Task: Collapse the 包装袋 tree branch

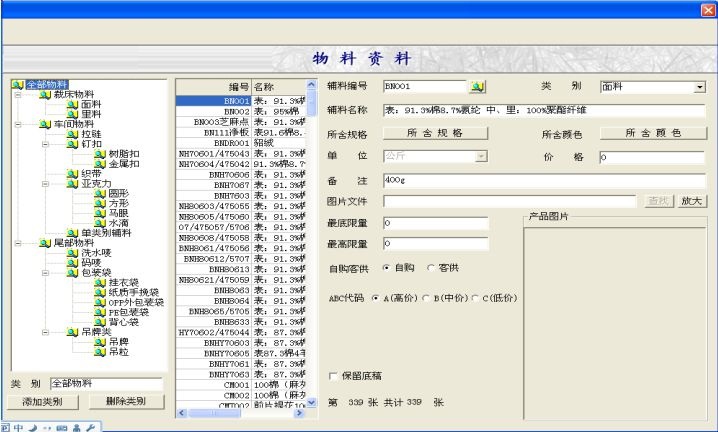Action: coord(45,273)
